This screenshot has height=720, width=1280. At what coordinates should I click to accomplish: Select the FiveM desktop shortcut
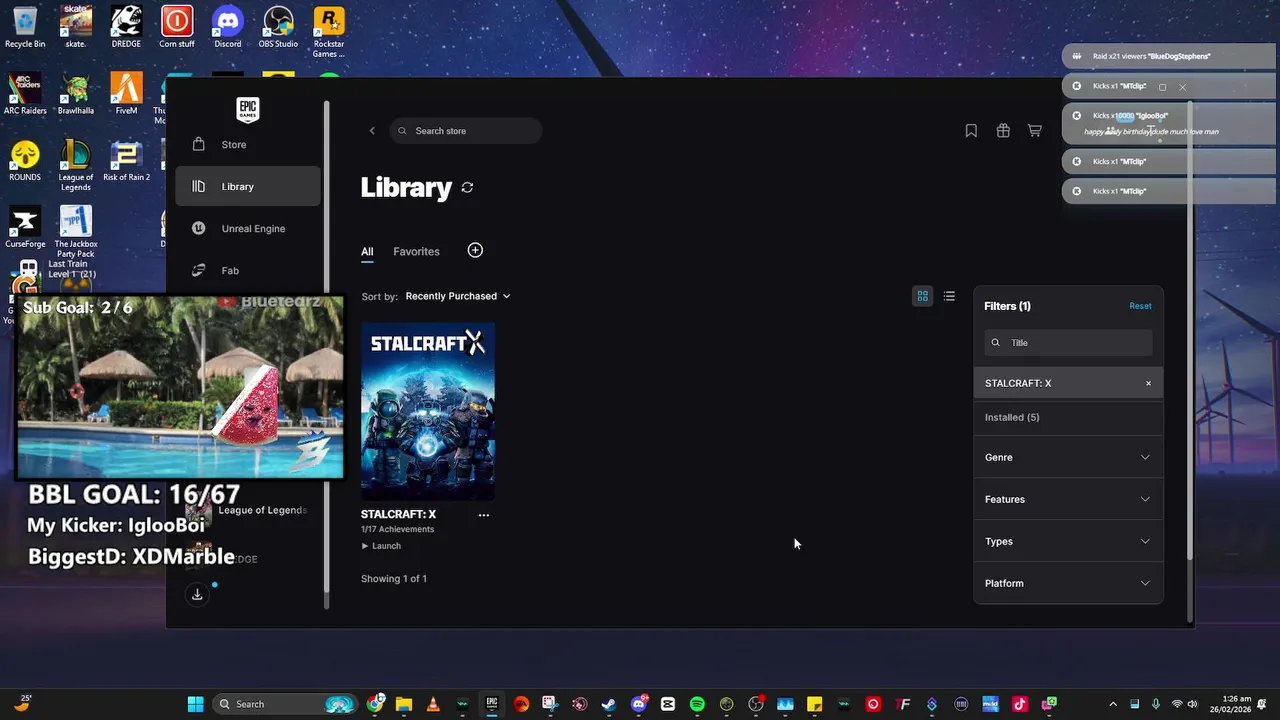(126, 94)
